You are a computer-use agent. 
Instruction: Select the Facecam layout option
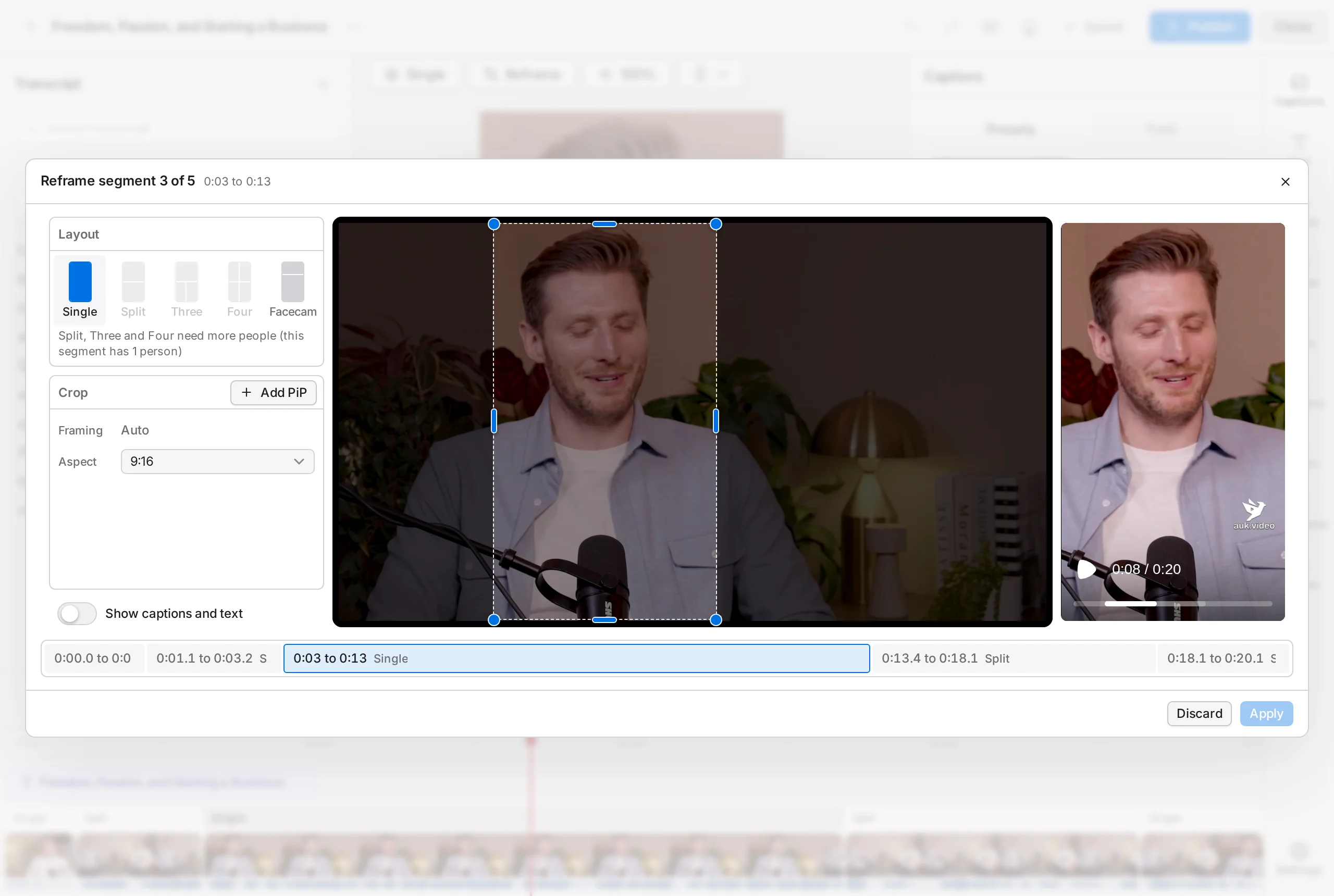[293, 289]
